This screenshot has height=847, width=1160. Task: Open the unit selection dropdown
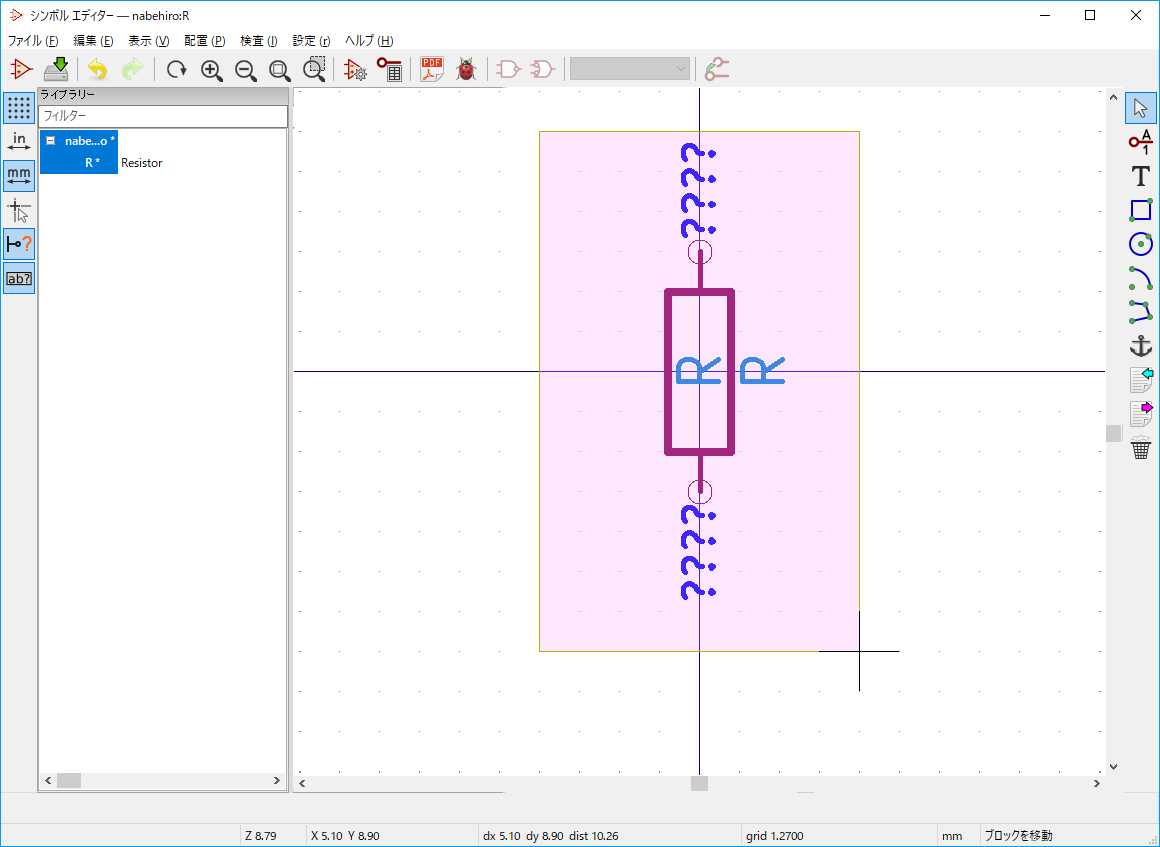click(630, 69)
